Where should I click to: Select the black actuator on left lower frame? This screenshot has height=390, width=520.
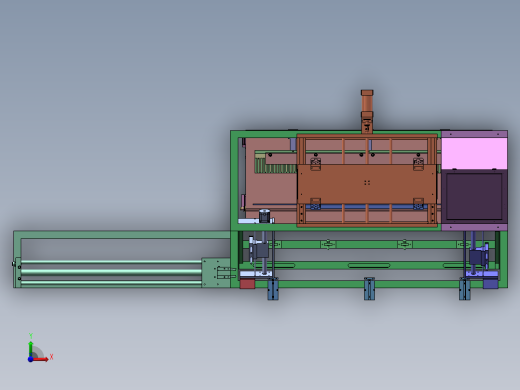click(260, 250)
